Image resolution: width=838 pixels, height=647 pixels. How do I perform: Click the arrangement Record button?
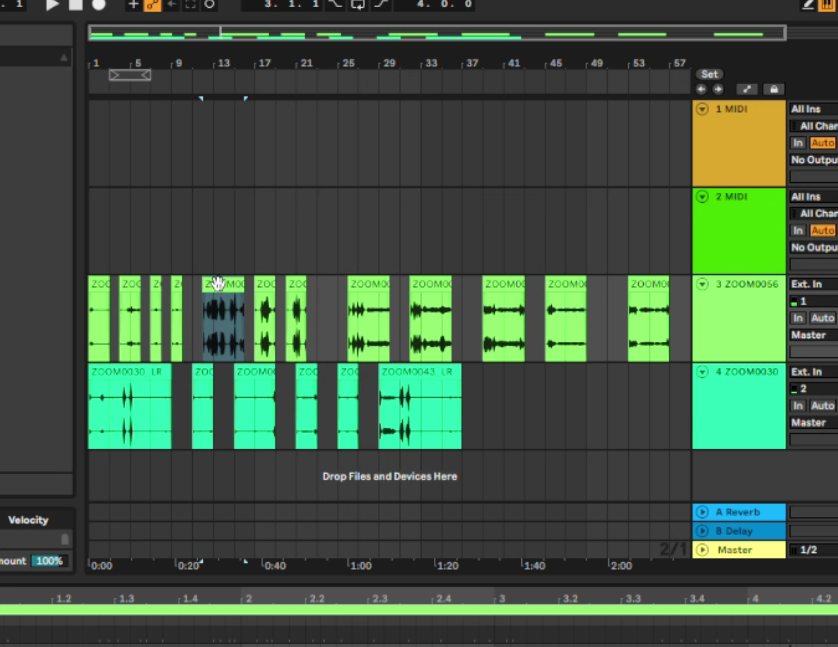point(98,5)
